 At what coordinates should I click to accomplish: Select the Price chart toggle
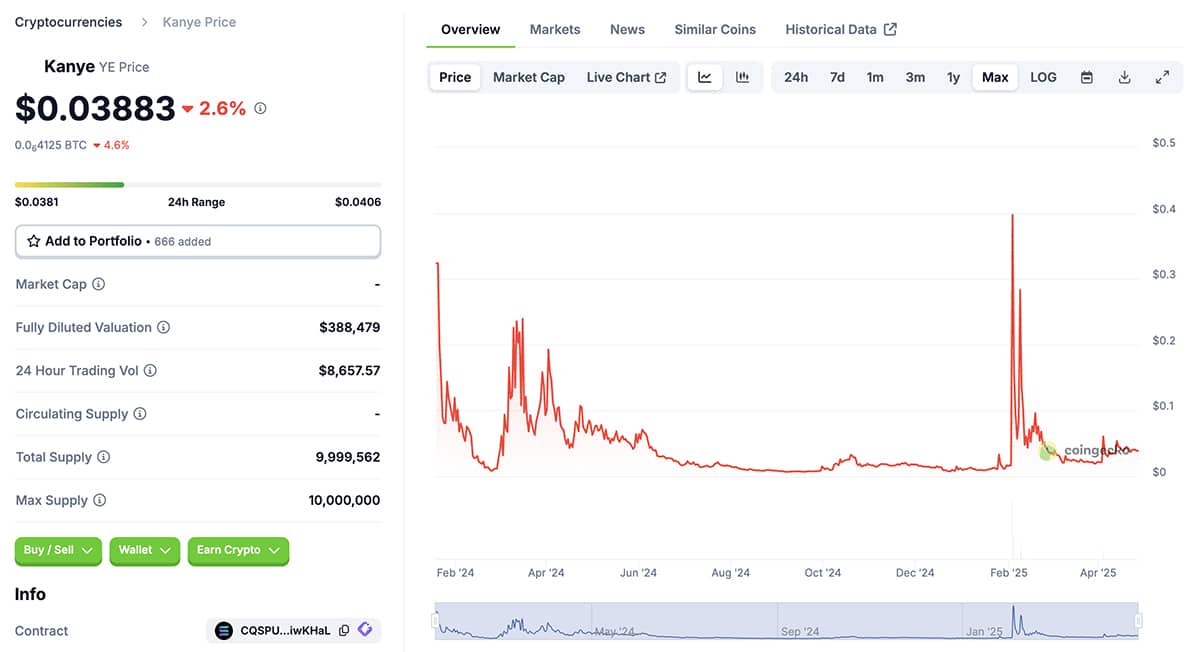[455, 77]
